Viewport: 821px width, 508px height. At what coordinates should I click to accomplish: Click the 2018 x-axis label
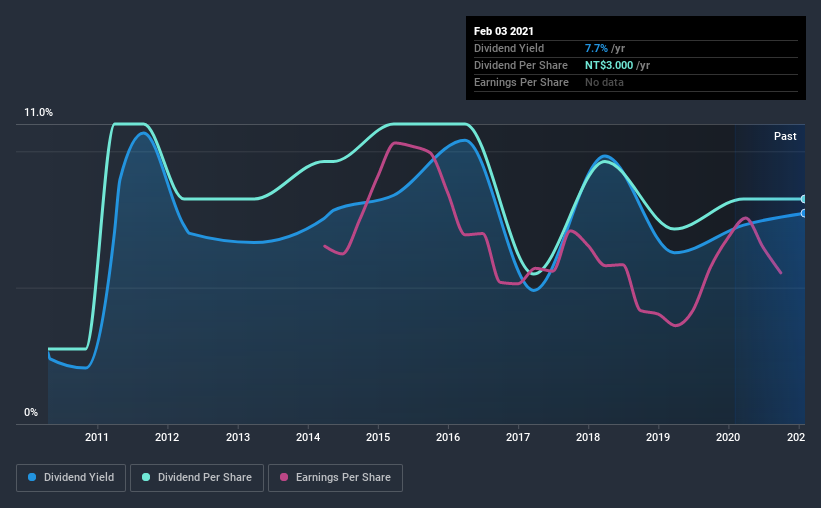click(588, 437)
